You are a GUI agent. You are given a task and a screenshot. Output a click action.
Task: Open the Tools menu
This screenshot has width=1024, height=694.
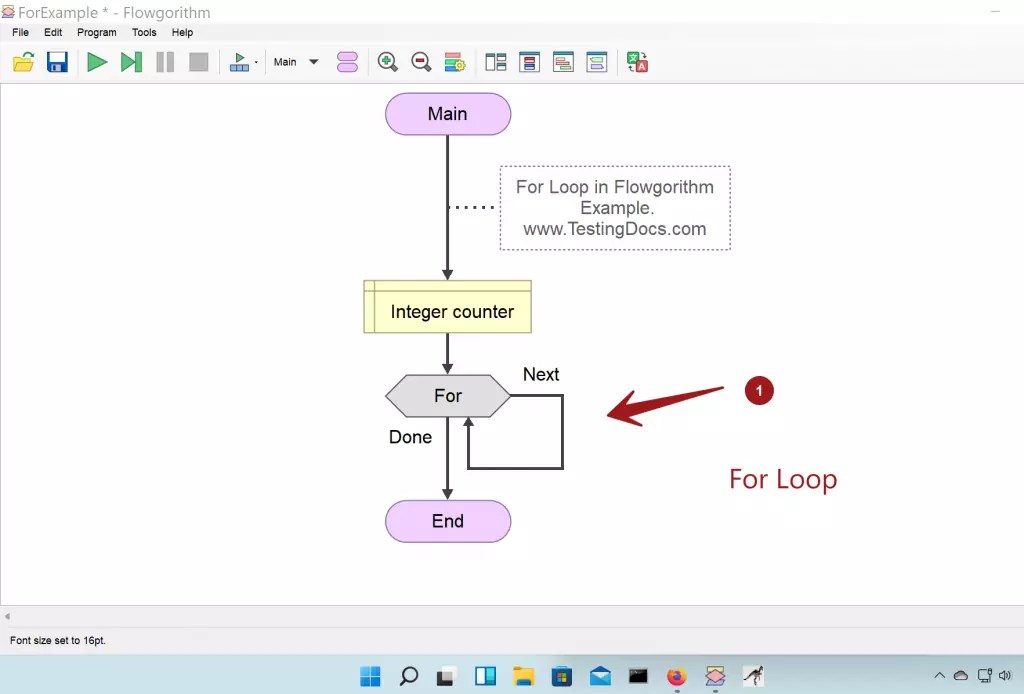click(x=144, y=32)
